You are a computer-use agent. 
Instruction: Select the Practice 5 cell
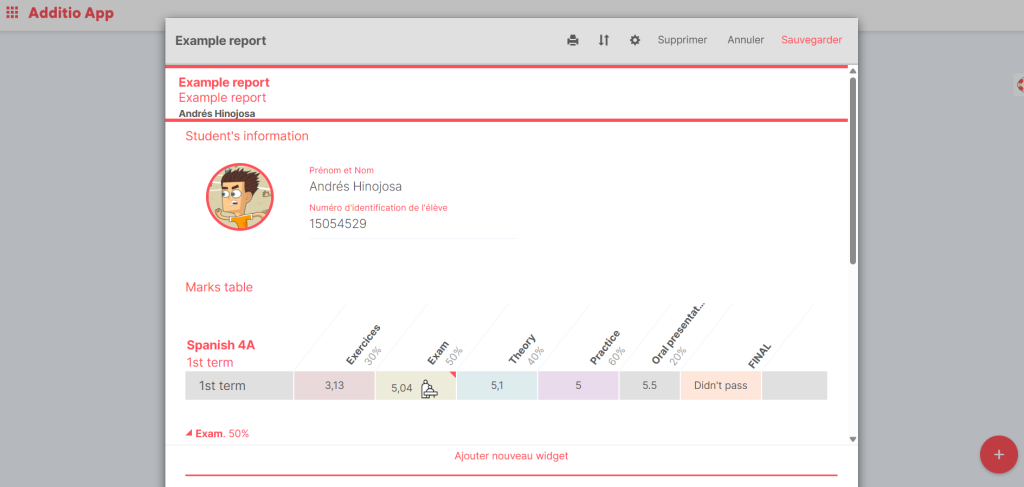tap(578, 385)
